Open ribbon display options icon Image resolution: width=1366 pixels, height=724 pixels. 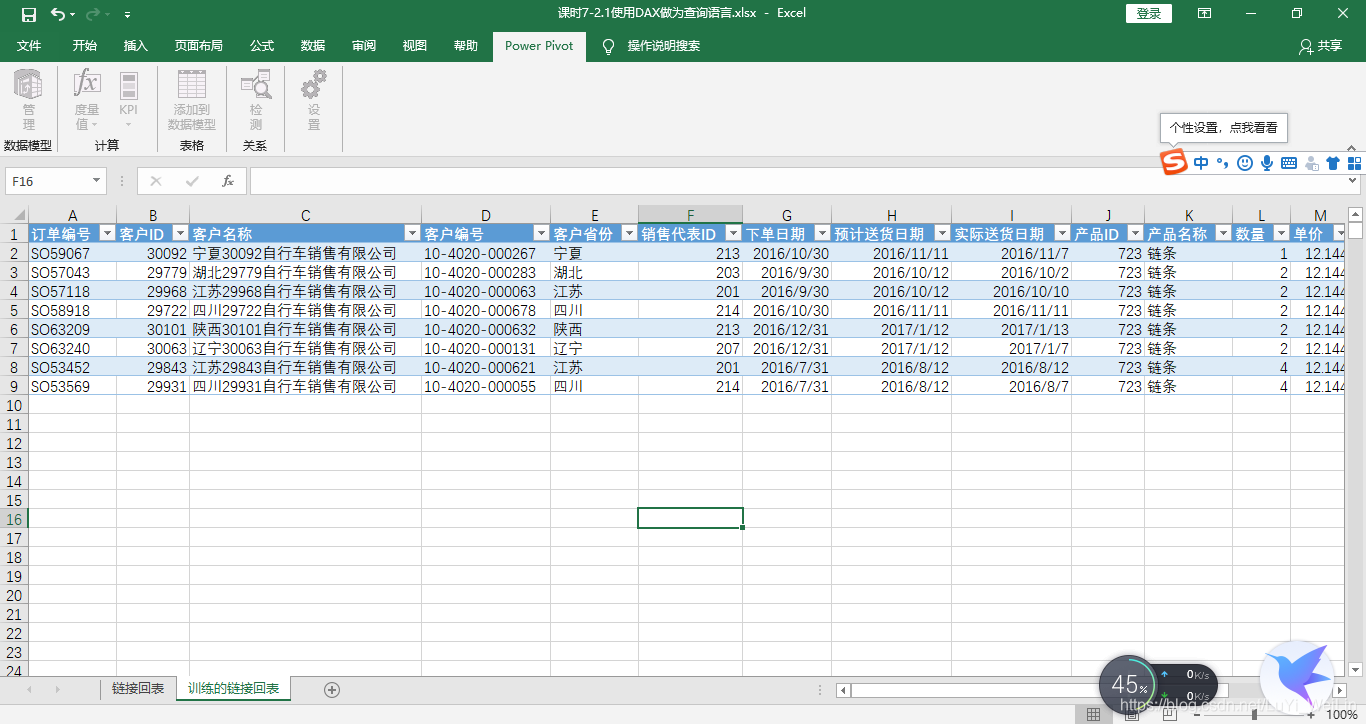tap(1205, 13)
